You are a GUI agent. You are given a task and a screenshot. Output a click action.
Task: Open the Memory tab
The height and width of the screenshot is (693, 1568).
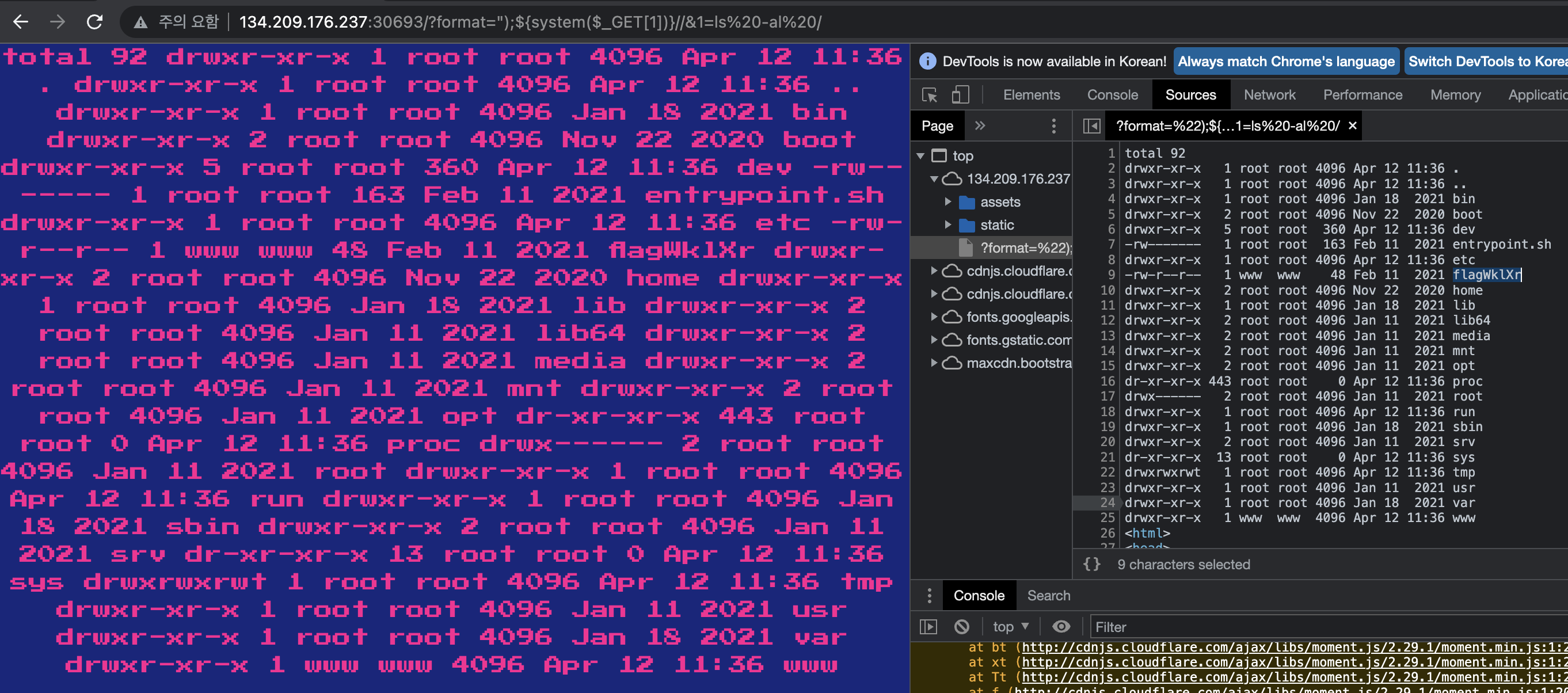pyautogui.click(x=1455, y=95)
